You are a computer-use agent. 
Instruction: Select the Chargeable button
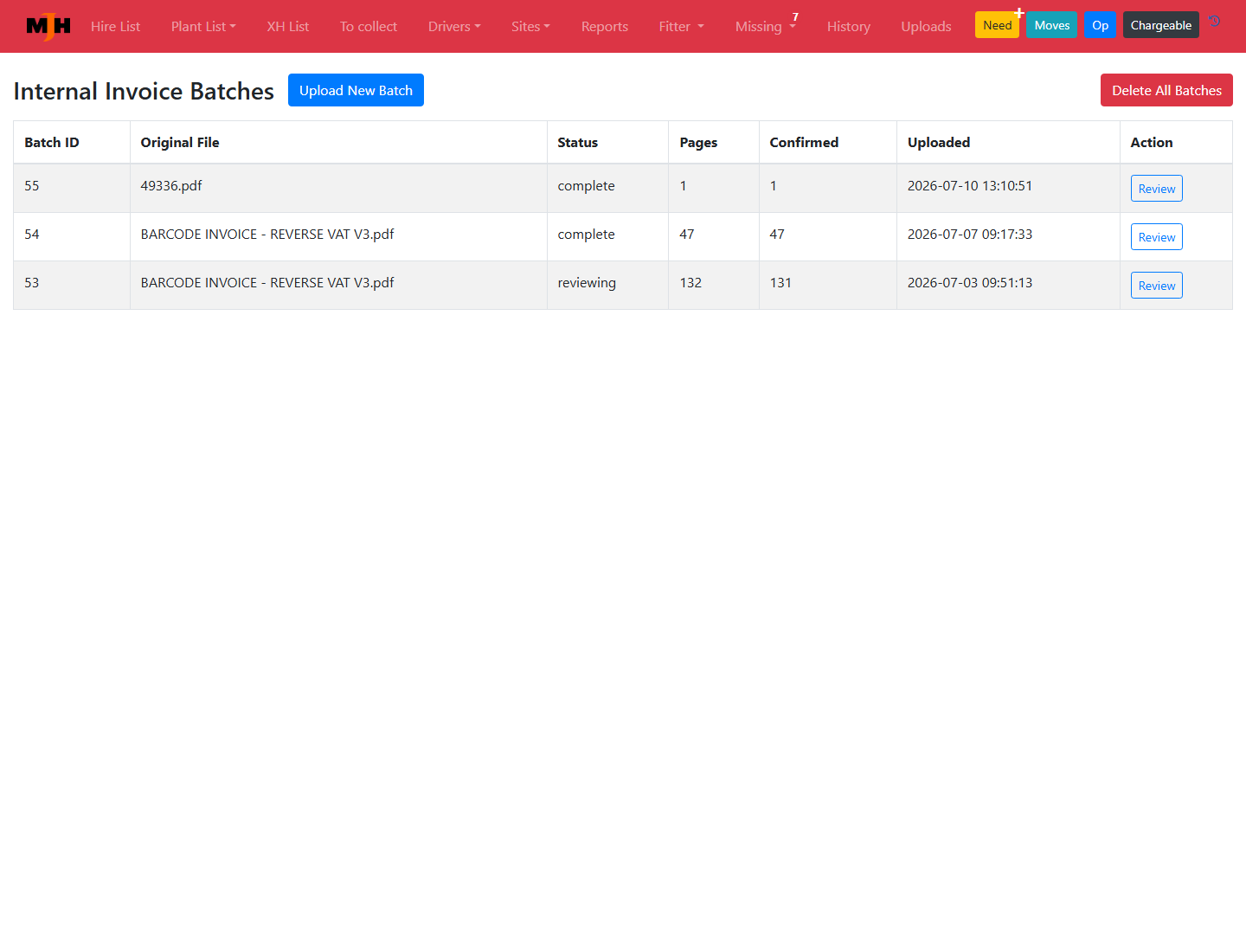tap(1161, 25)
